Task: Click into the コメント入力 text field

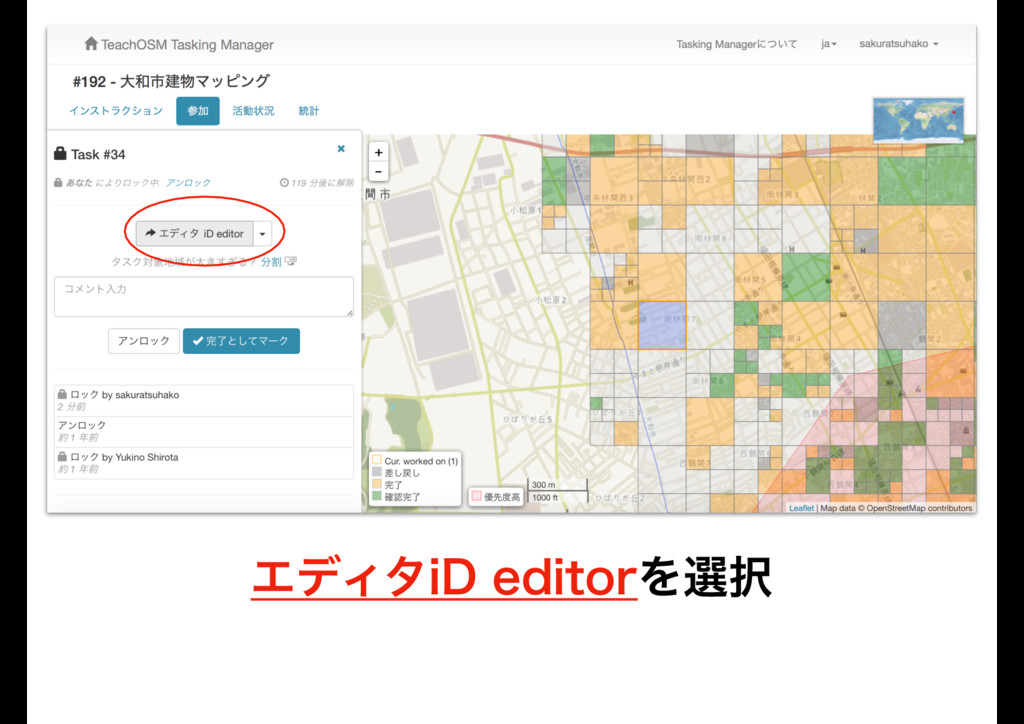Action: pos(203,297)
